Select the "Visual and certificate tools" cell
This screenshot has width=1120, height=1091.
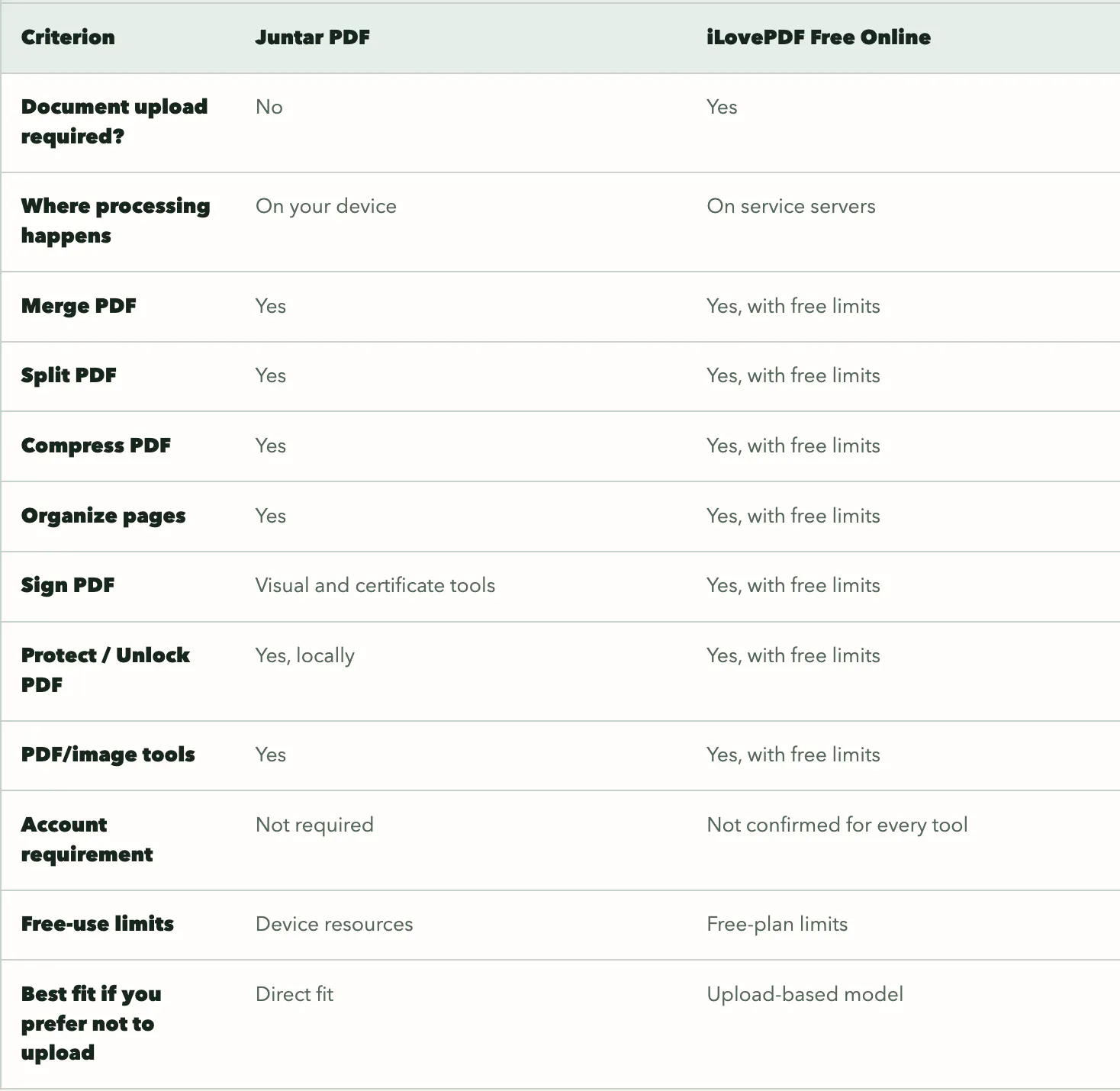375,585
